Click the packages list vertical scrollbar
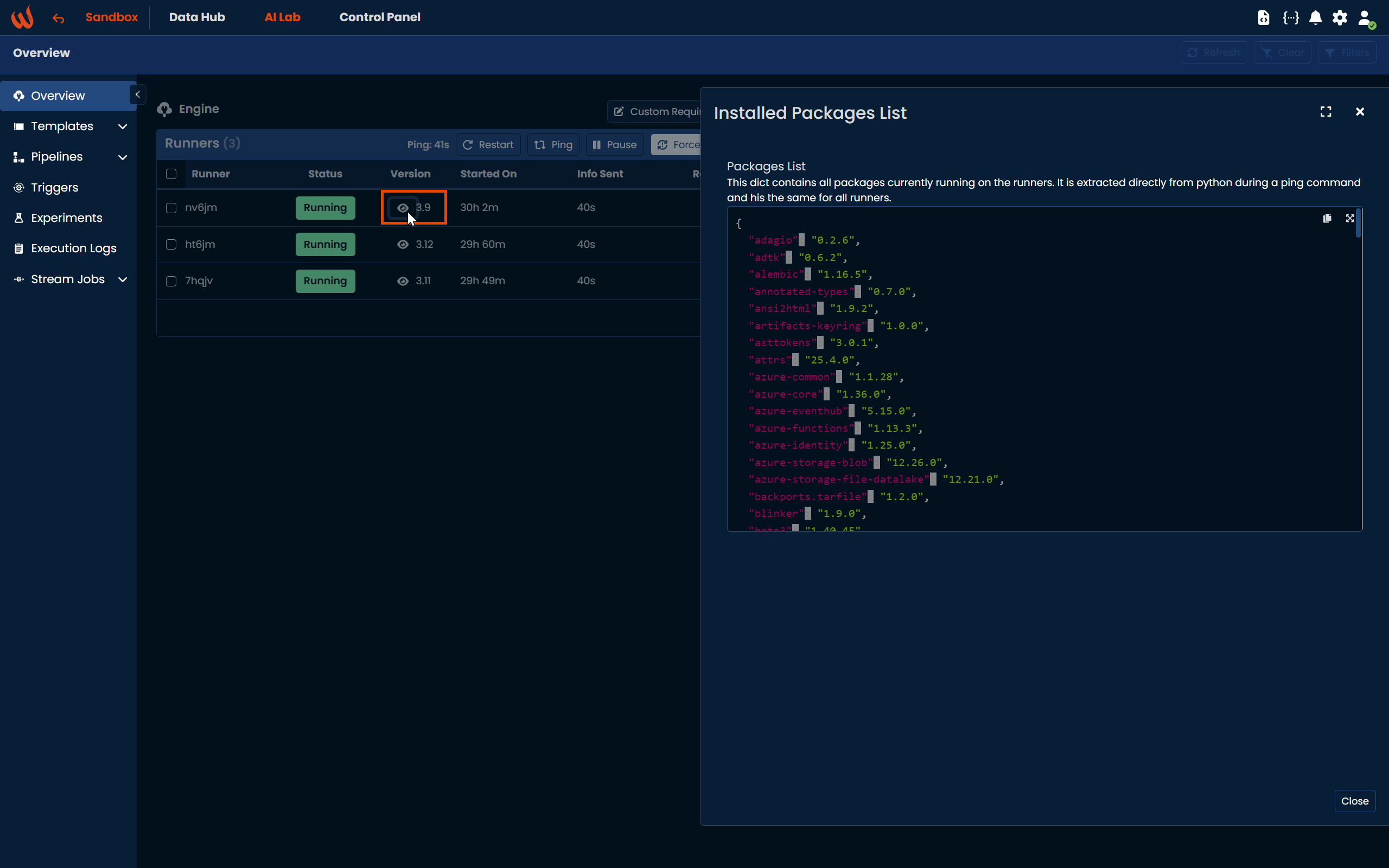The width and height of the screenshot is (1389, 868). [1358, 224]
